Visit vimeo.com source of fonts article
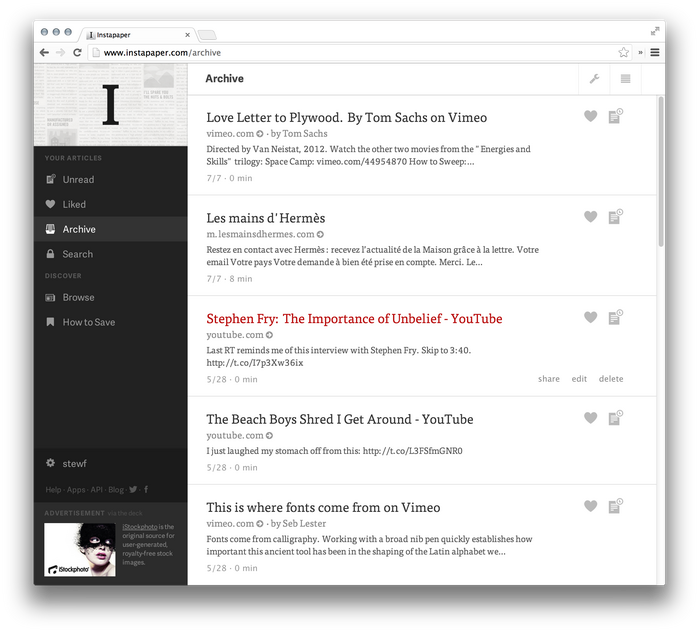Screen dimensions: 699x632 234,524
